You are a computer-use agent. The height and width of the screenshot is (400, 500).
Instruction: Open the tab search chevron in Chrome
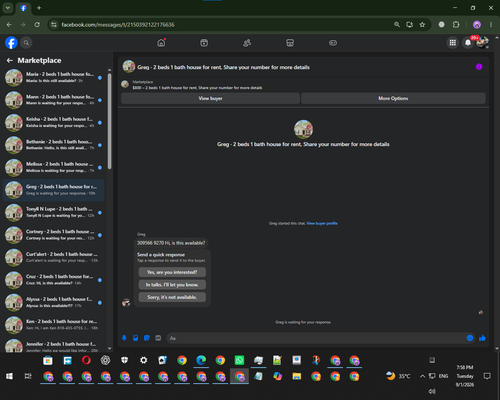(8, 8)
